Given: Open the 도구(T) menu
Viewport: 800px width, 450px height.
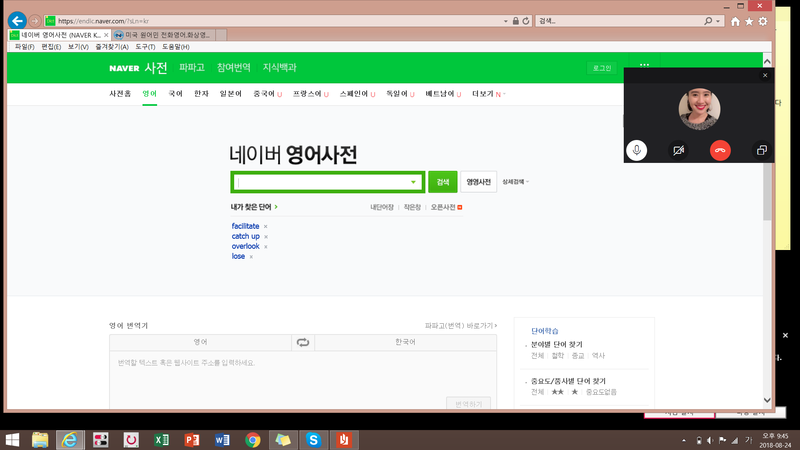Looking at the screenshot, I should [145, 46].
